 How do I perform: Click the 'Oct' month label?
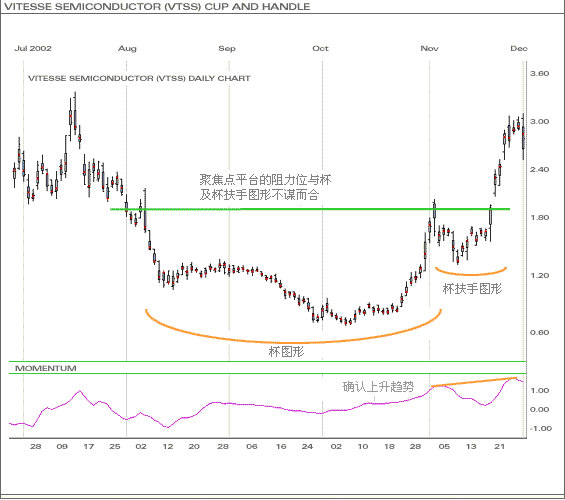pyautogui.click(x=320, y=48)
